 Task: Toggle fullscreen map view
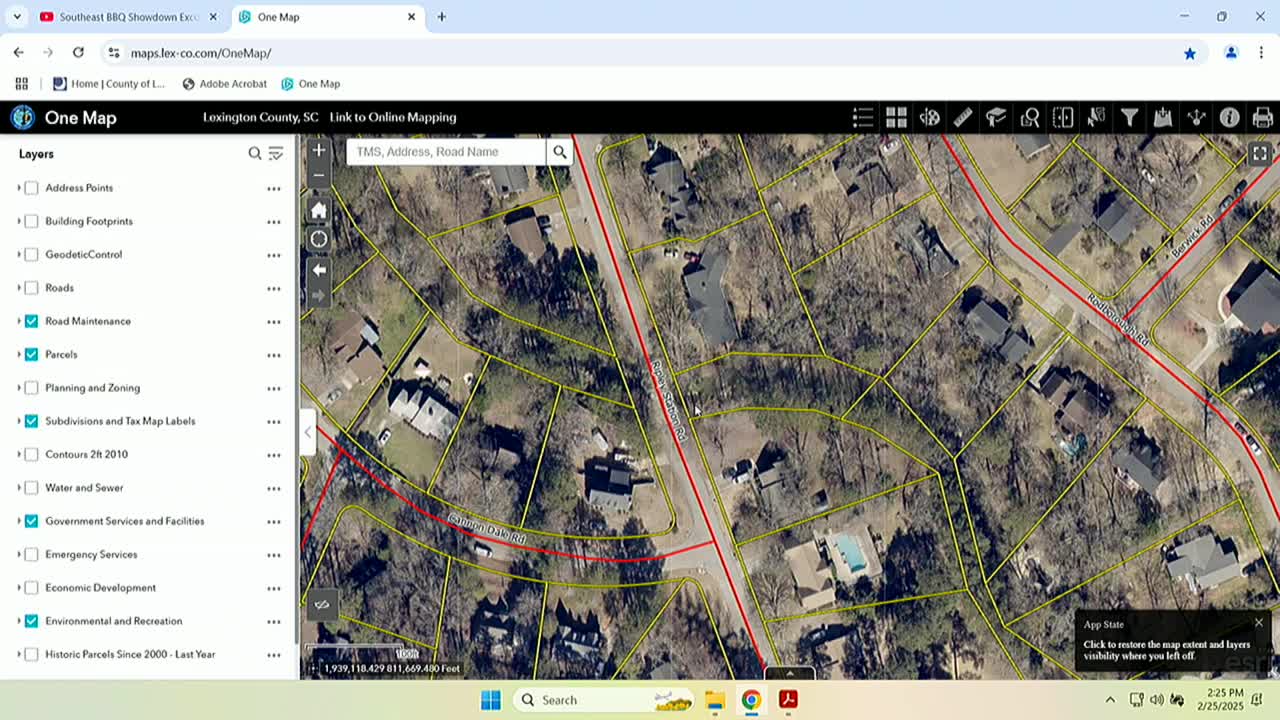(1260, 154)
